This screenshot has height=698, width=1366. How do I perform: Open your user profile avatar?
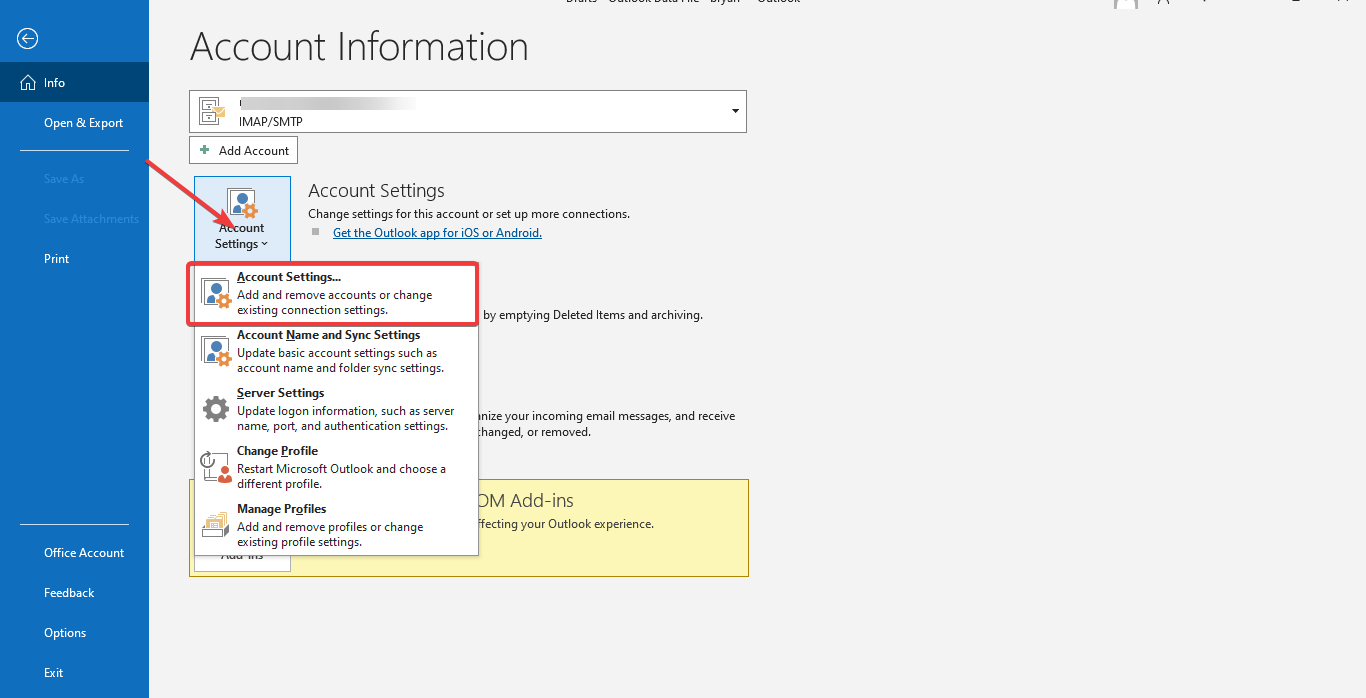point(1126,6)
